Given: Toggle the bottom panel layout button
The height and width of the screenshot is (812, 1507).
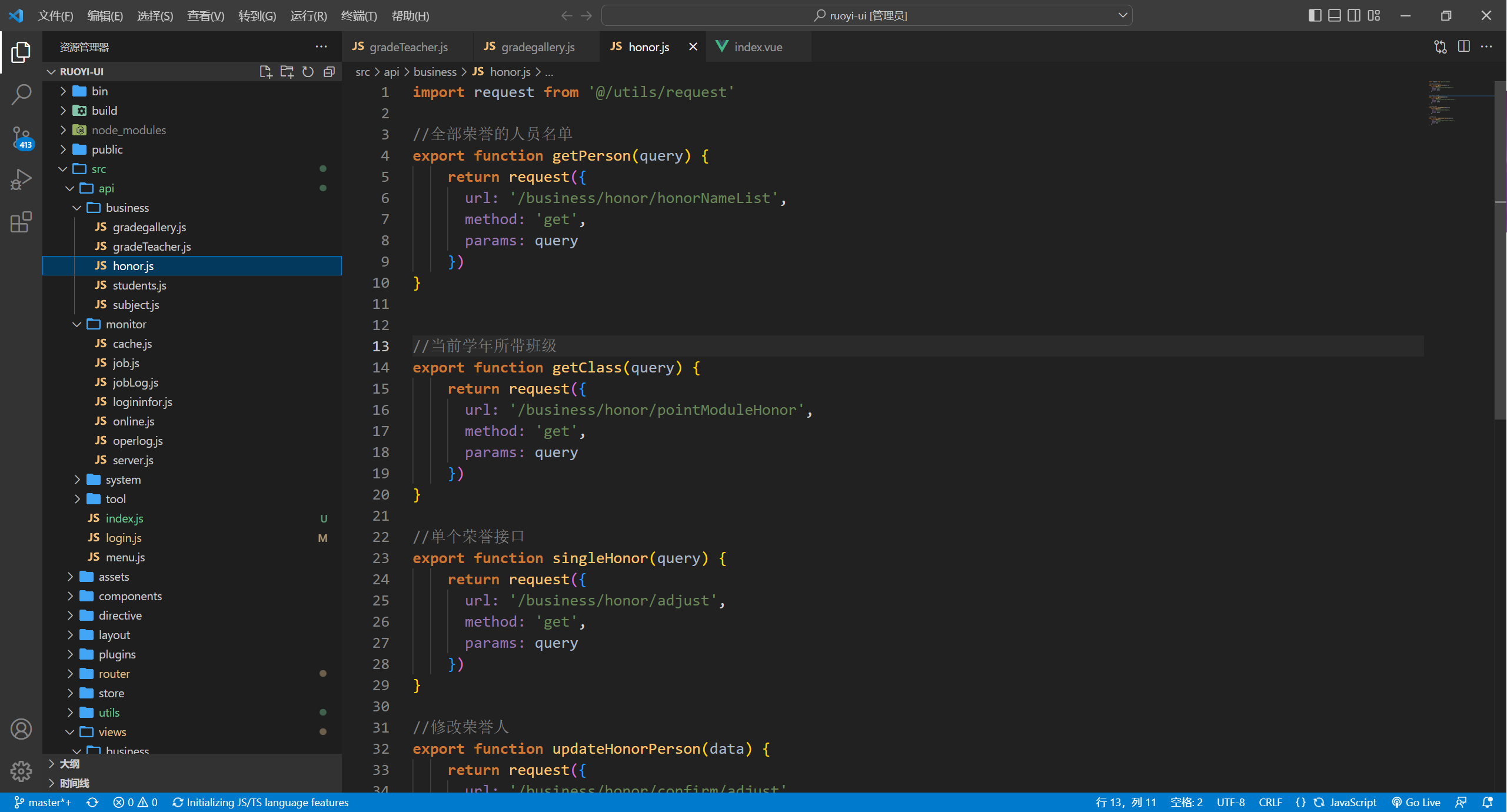Looking at the screenshot, I should [1335, 16].
